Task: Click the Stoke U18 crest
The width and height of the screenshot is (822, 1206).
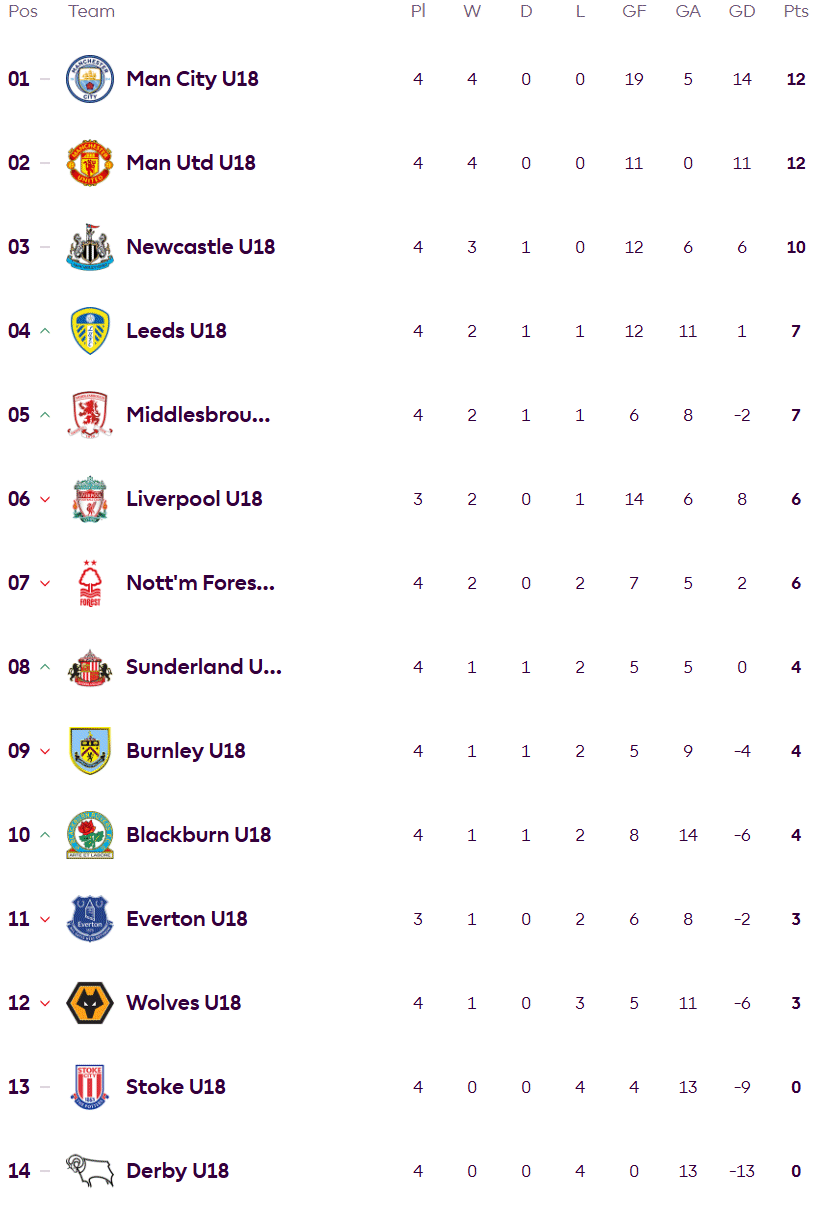Action: click(90, 1087)
